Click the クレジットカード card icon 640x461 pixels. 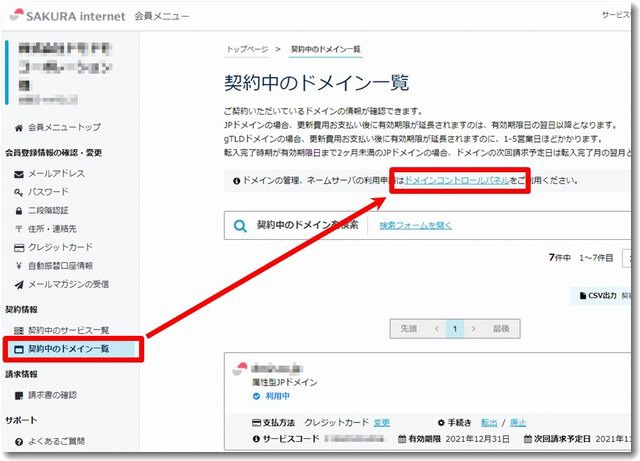[19, 247]
